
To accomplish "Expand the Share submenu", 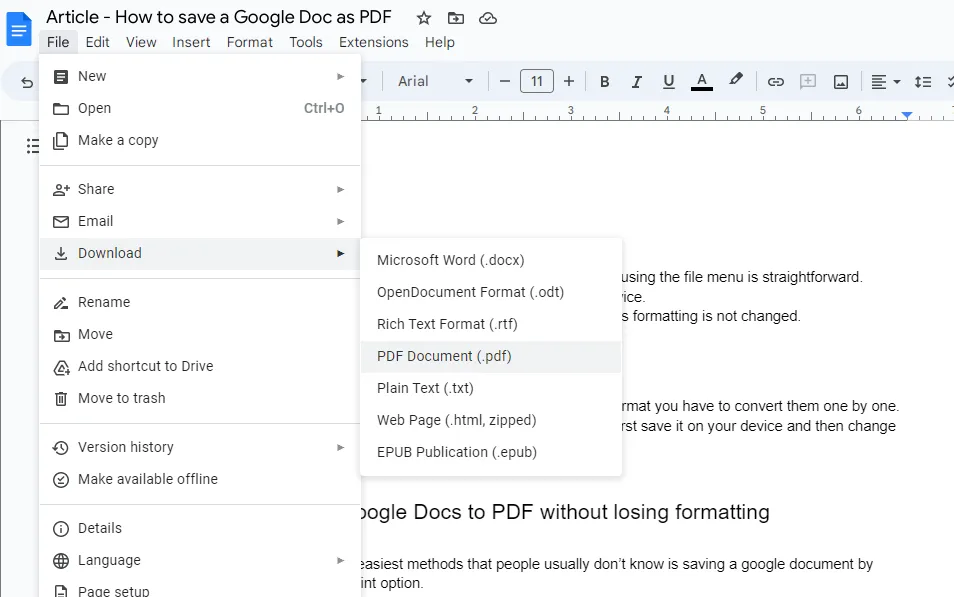I will point(200,189).
